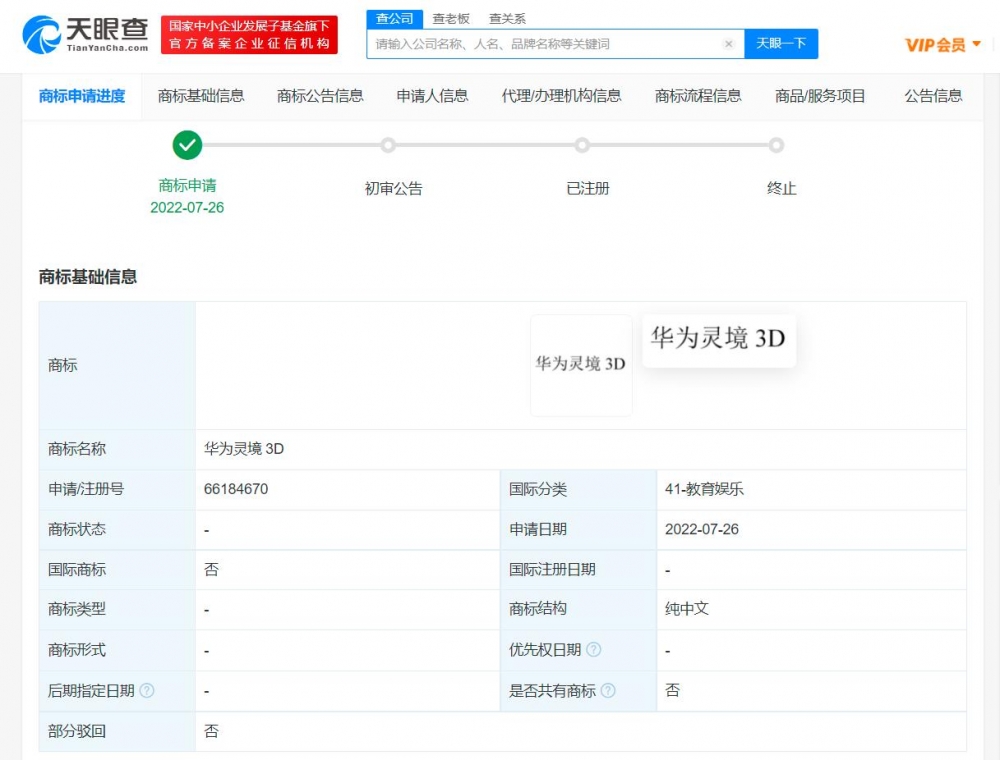The width and height of the screenshot is (1000, 760).
Task: Clear the search box with the X icon
Action: coord(728,44)
